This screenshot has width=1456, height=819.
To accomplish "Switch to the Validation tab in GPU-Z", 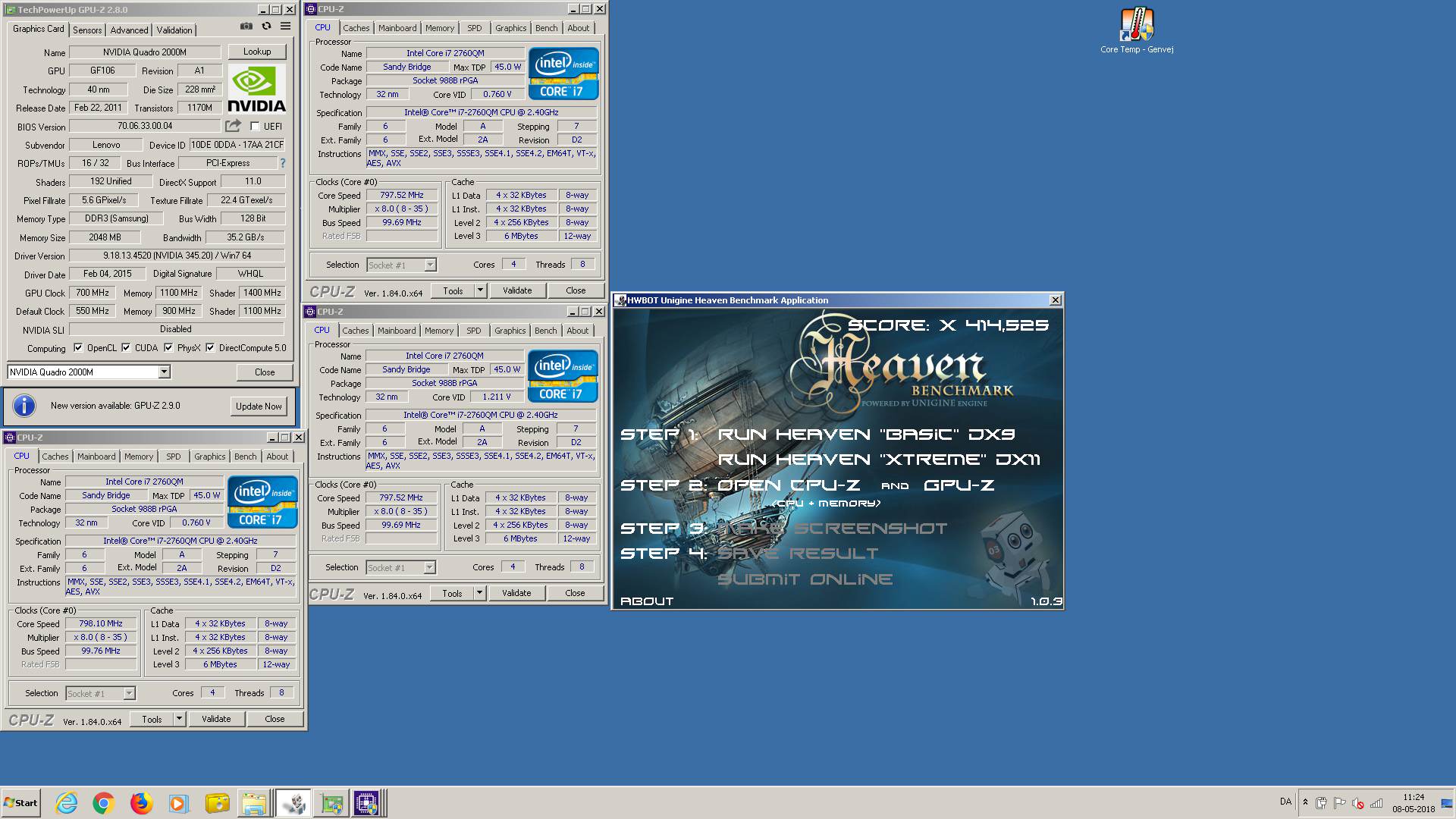I will tap(174, 30).
